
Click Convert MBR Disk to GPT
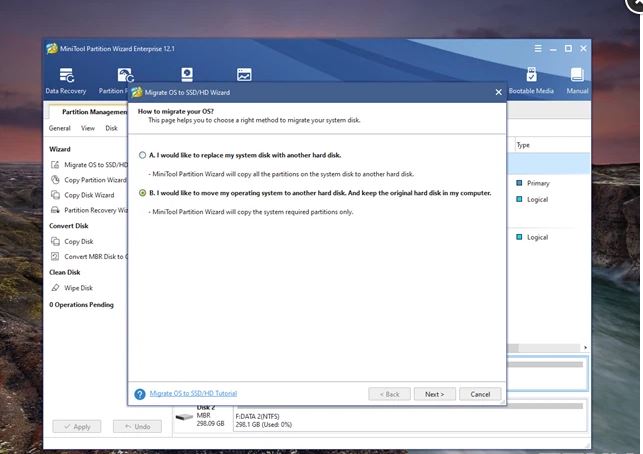click(89, 257)
